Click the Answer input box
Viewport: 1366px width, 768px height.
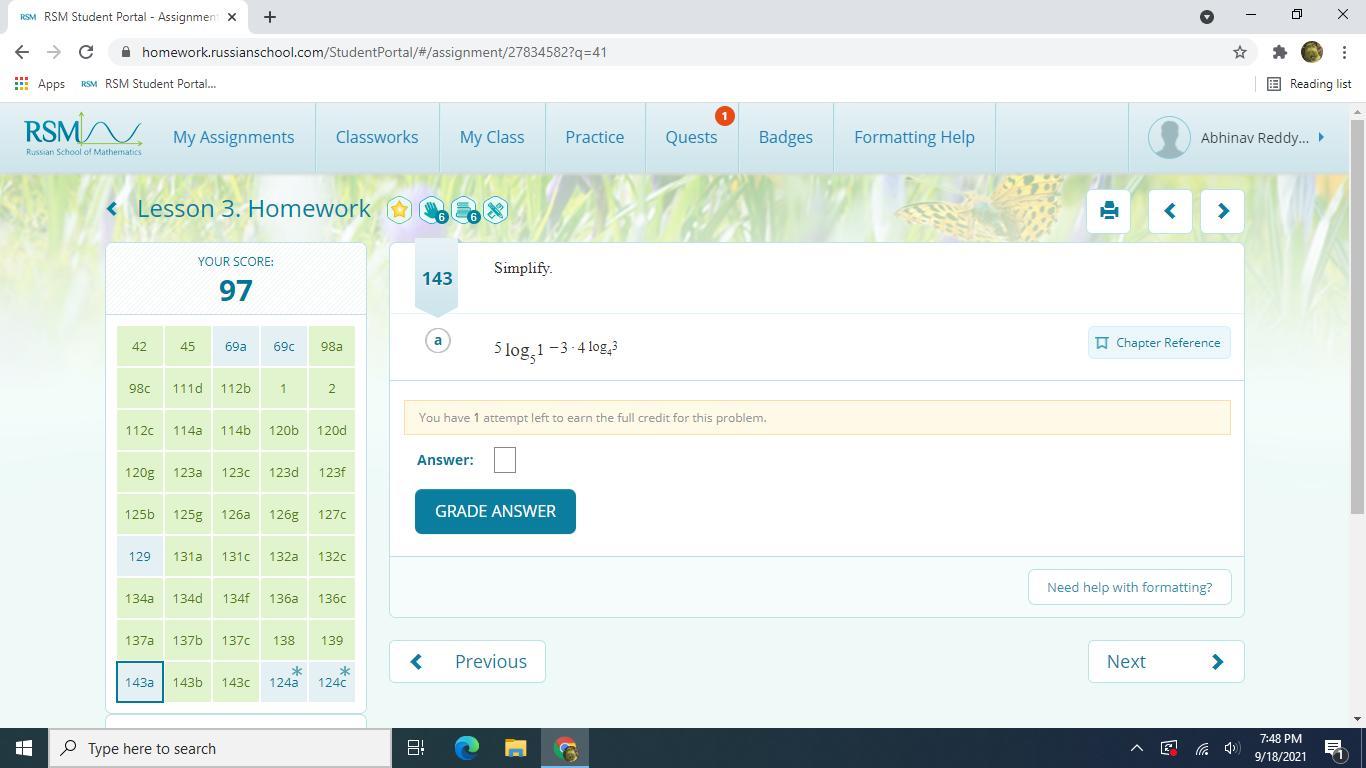[505, 460]
